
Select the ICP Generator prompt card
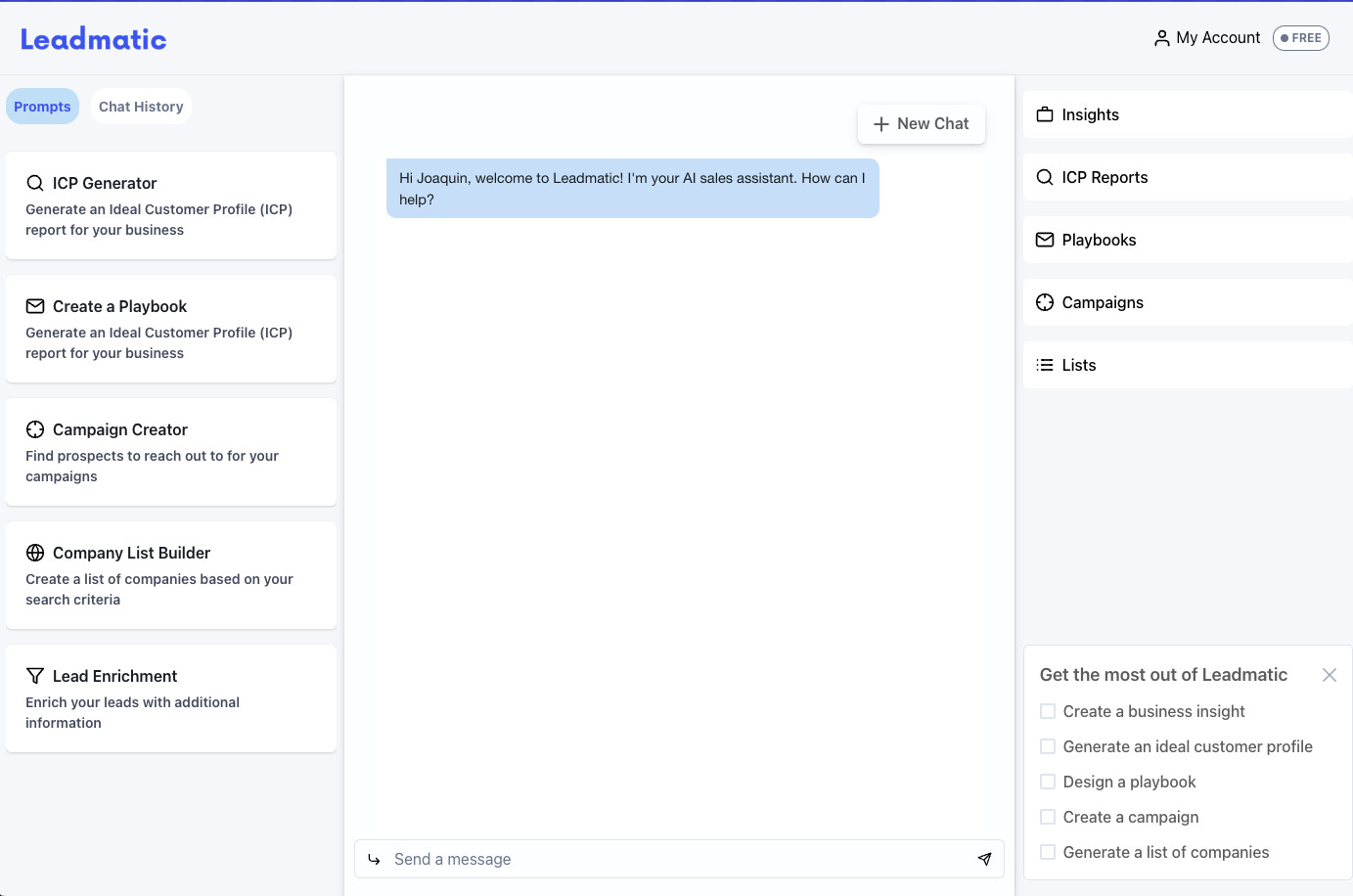(171, 205)
